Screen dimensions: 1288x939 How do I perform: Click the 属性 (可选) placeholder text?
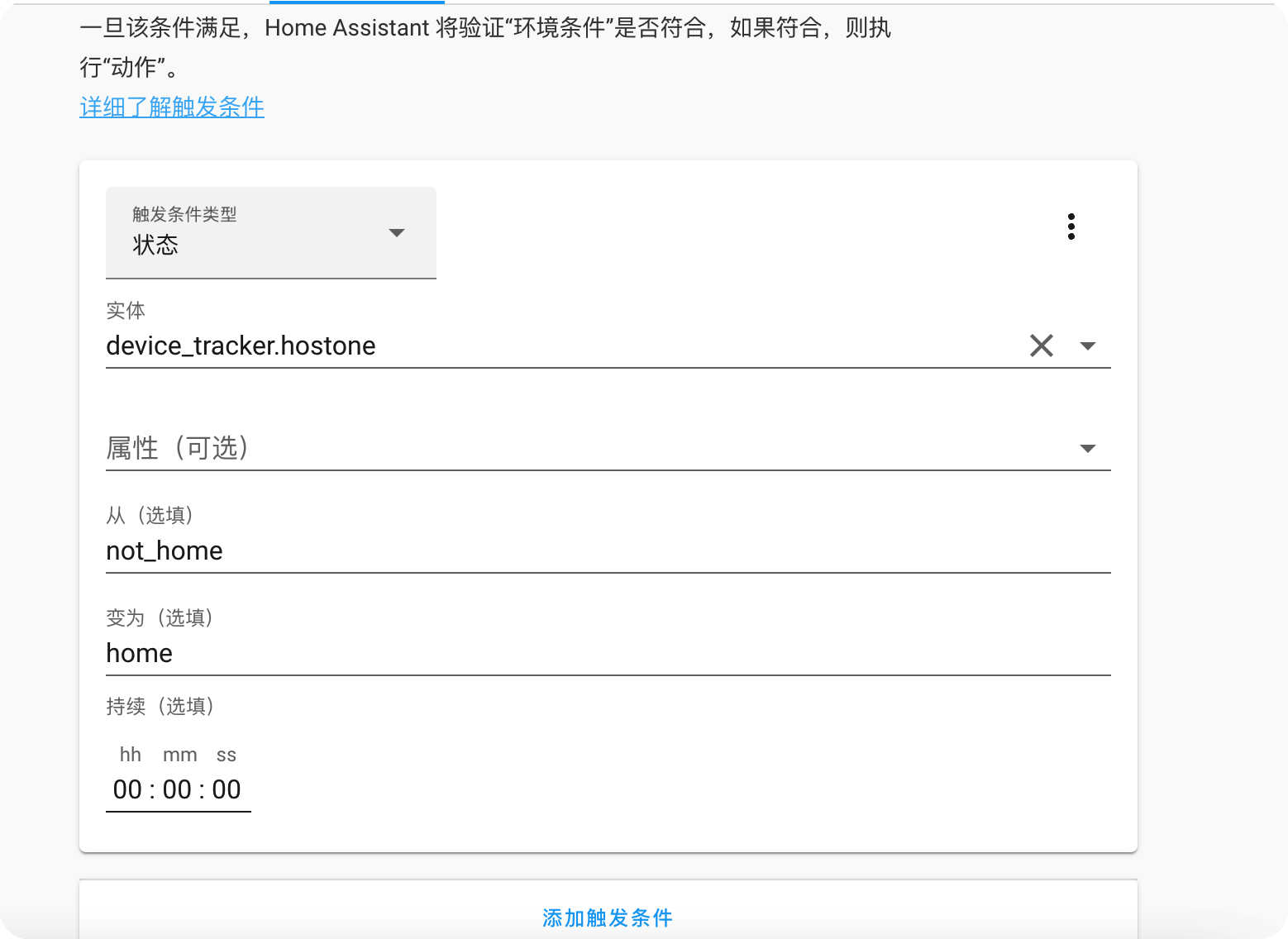click(x=177, y=448)
